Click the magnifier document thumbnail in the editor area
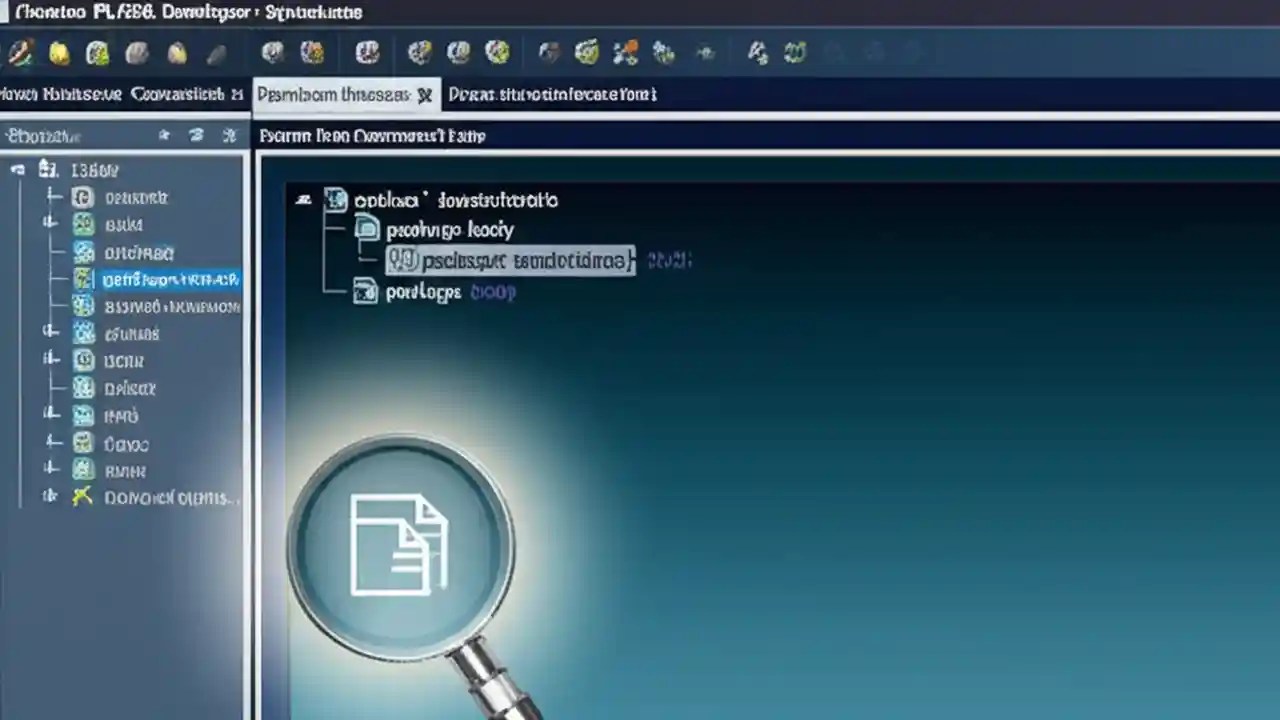The width and height of the screenshot is (1280, 720). coord(400,545)
